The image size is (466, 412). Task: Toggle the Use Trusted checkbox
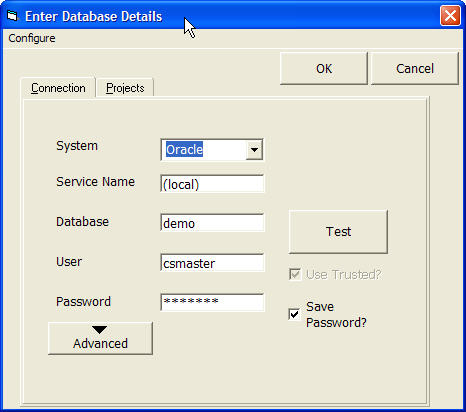click(x=295, y=275)
